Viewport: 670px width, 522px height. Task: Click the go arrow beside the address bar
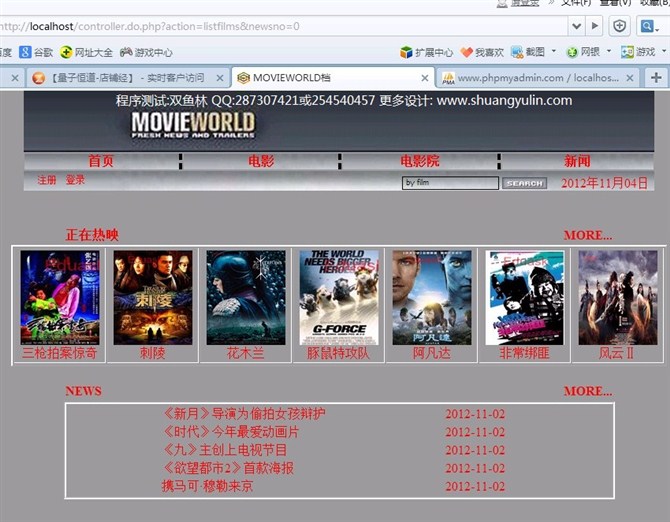pyautogui.click(x=594, y=26)
